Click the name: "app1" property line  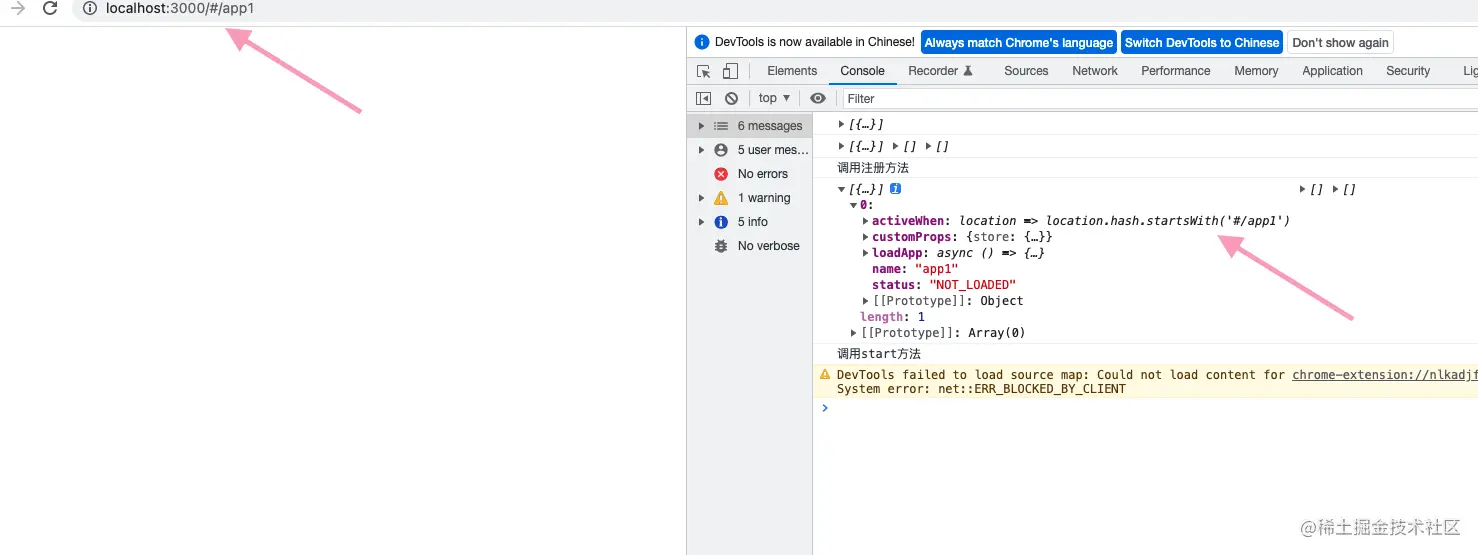pos(915,269)
